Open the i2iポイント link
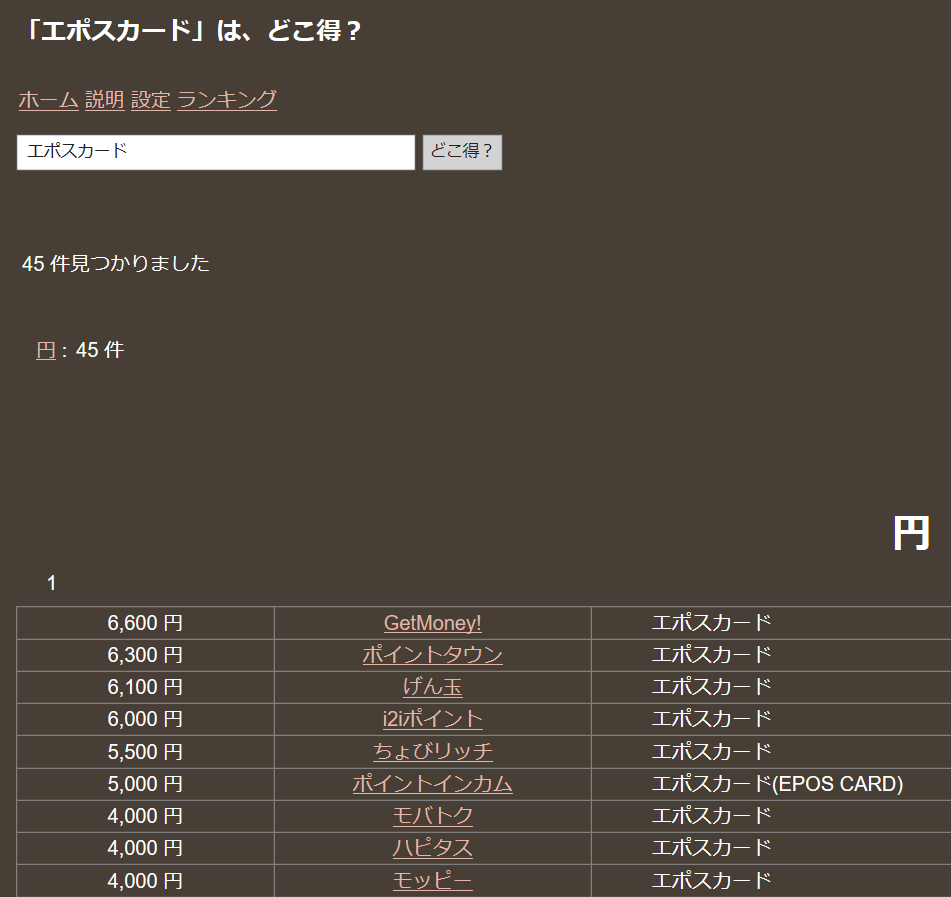The width and height of the screenshot is (951, 897). pyautogui.click(x=432, y=719)
